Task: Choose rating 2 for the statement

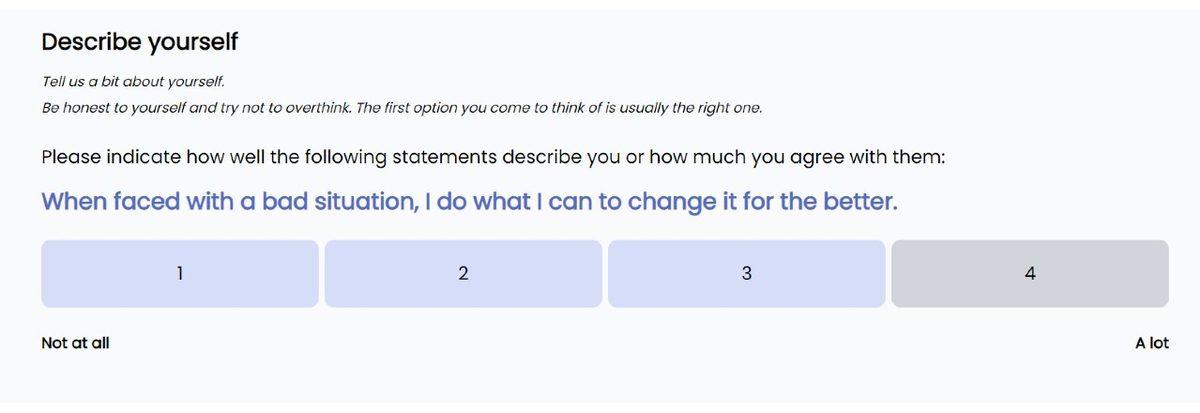Action: point(463,273)
